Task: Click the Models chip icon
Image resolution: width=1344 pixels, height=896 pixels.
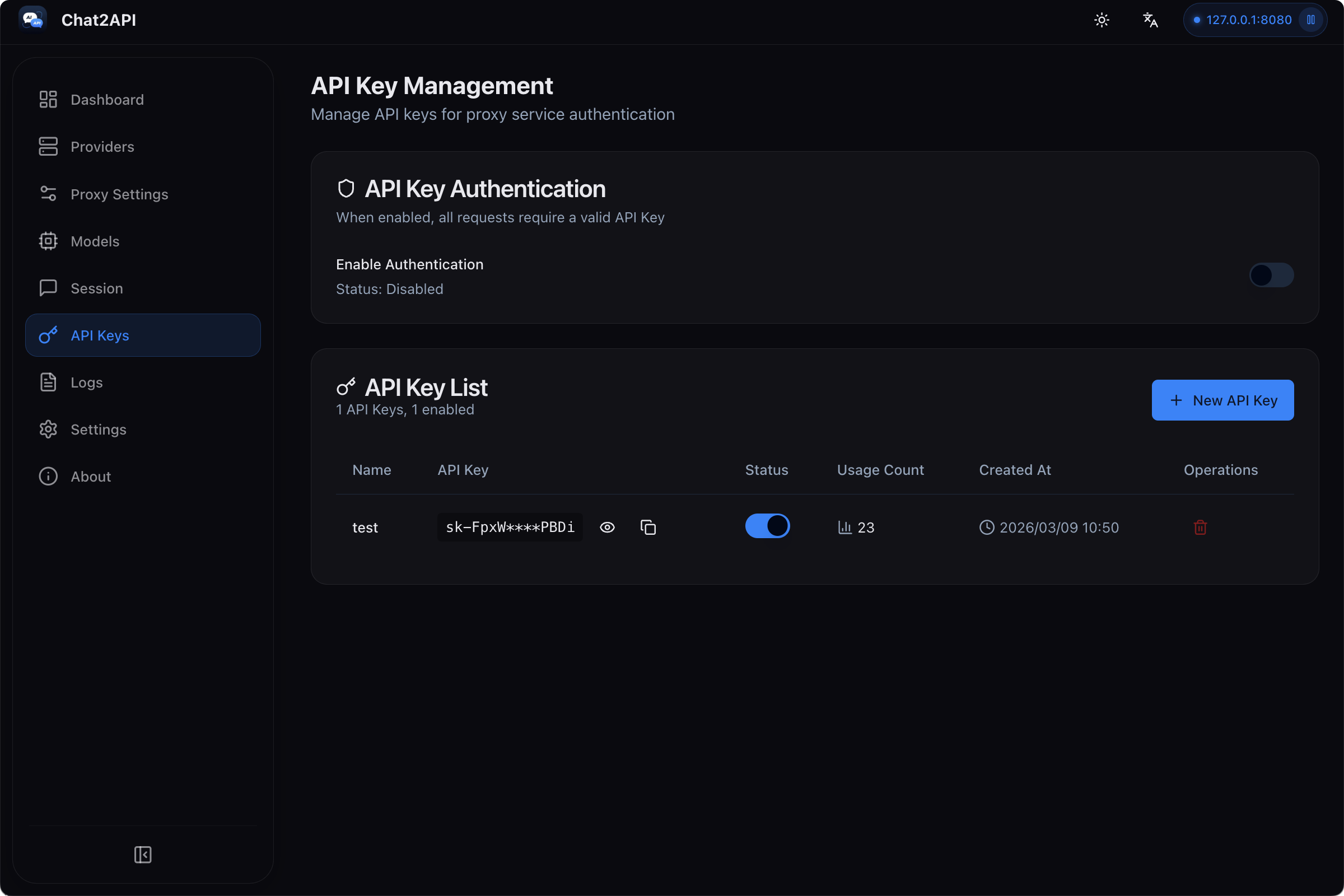Action: 48,241
